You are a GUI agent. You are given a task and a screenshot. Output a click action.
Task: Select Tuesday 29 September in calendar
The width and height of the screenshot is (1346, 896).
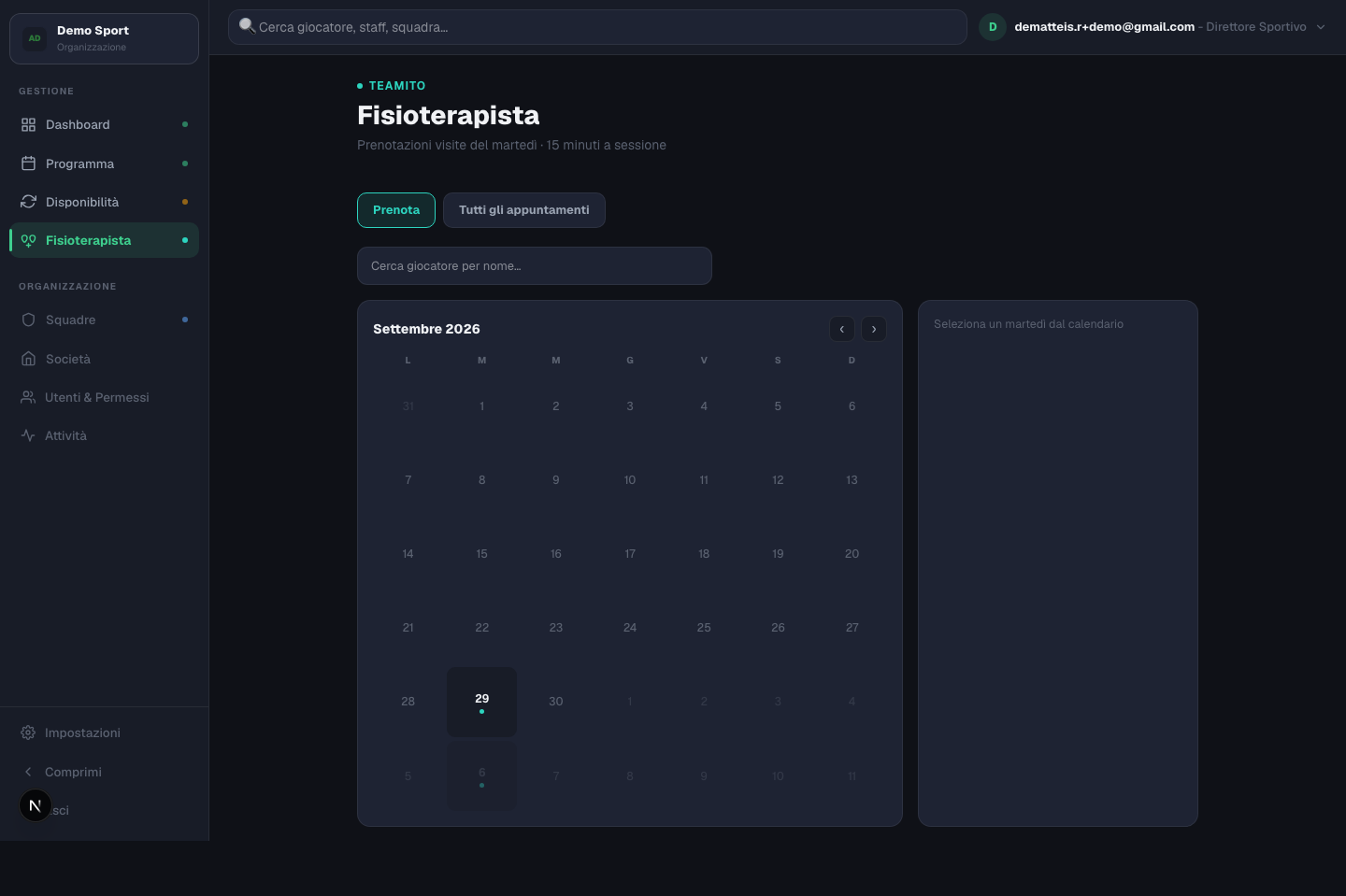(x=481, y=702)
